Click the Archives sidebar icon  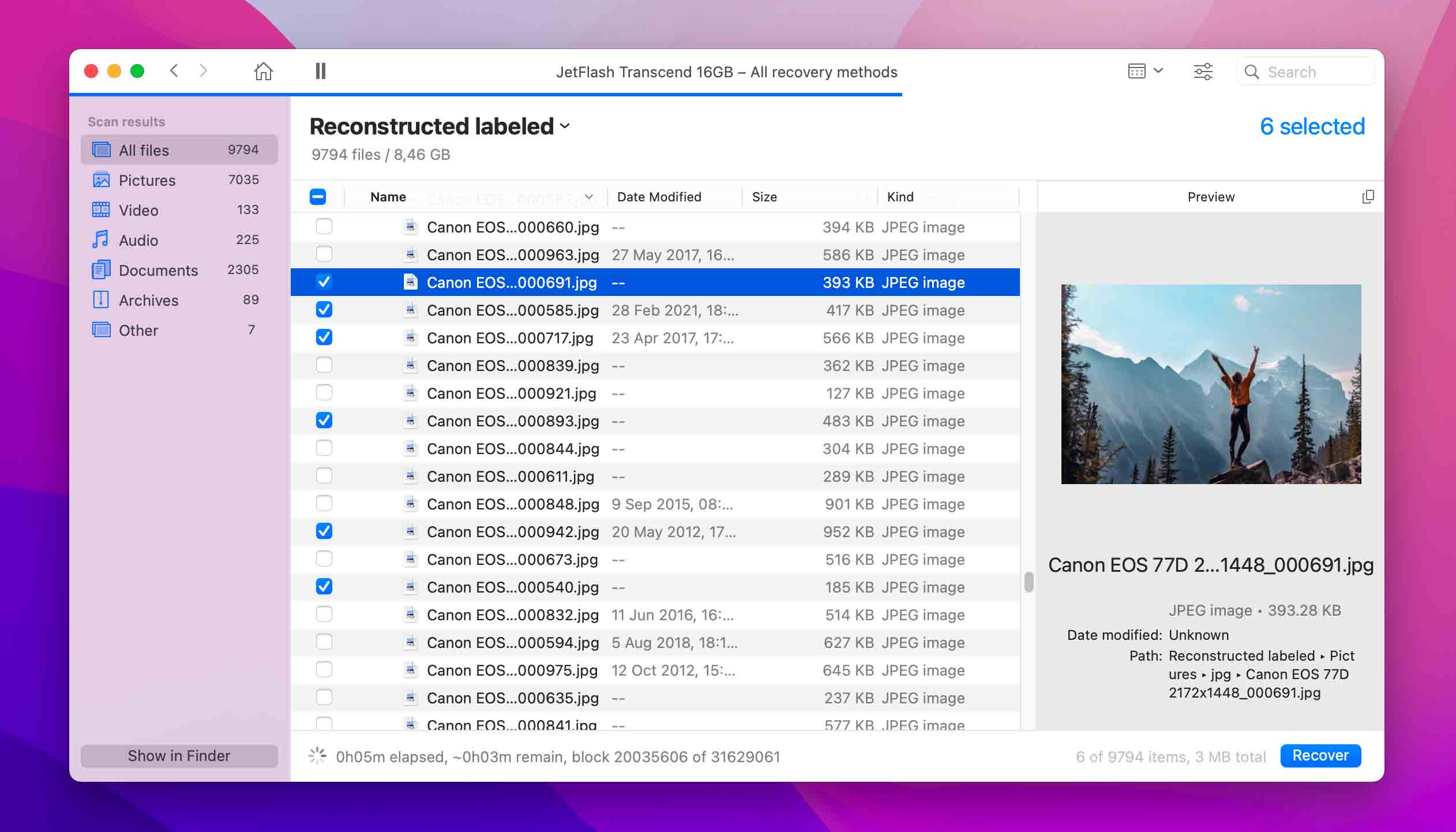[x=101, y=299]
